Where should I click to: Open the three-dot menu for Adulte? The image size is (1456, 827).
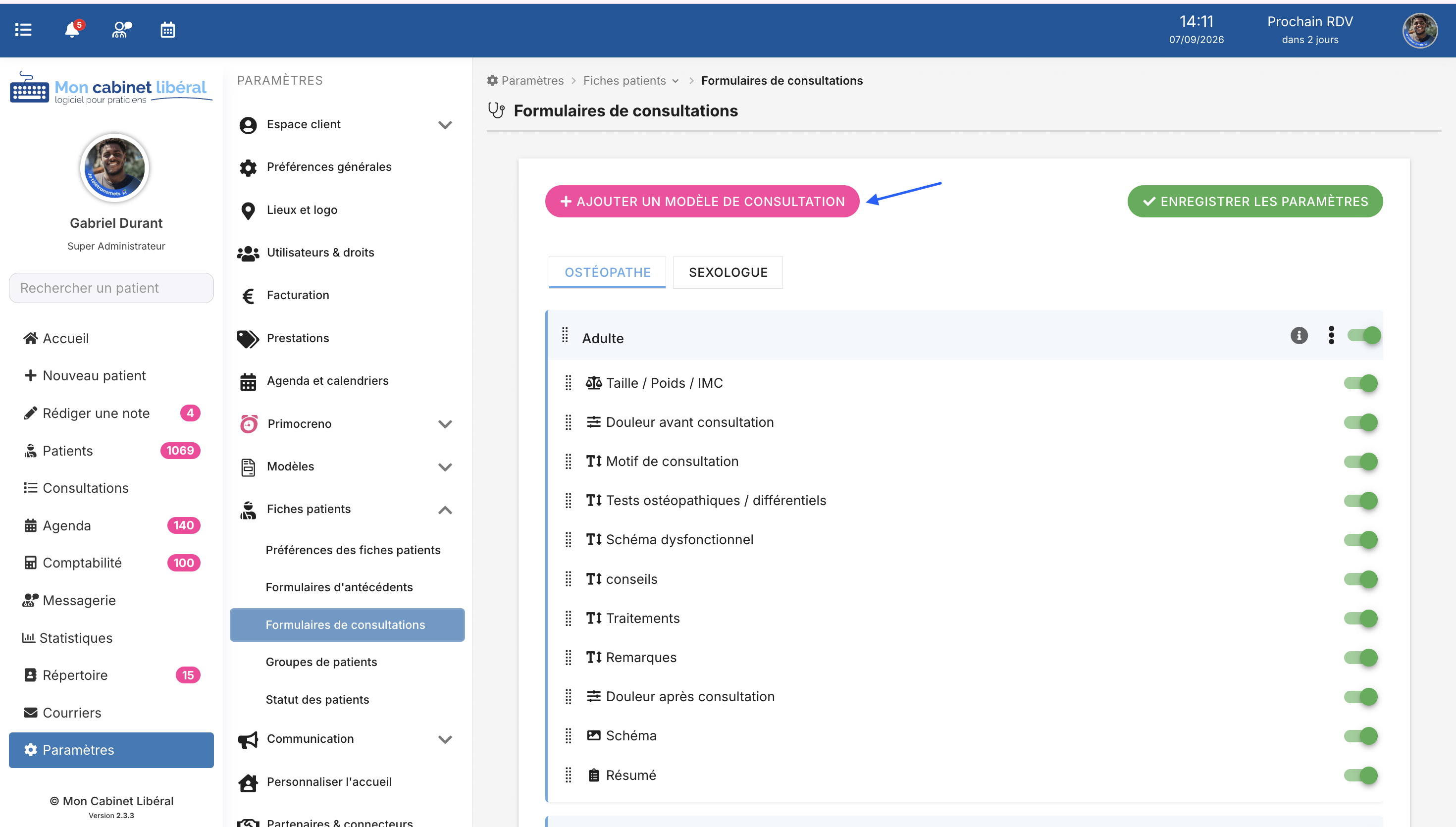click(x=1331, y=335)
